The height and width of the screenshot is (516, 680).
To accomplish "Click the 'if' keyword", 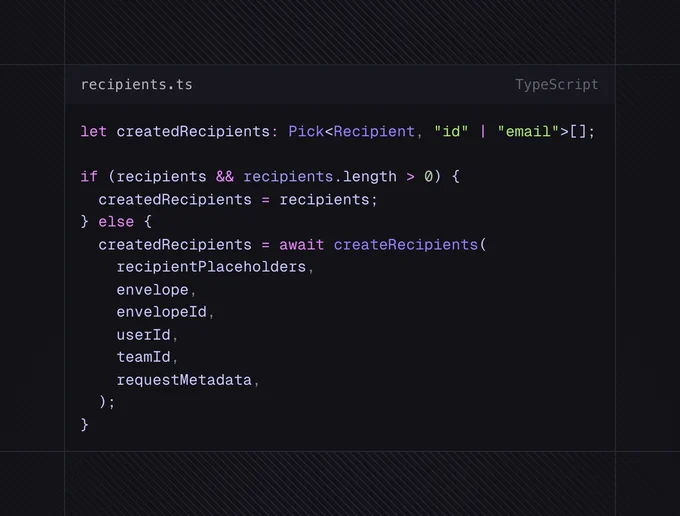I will click(x=89, y=177).
